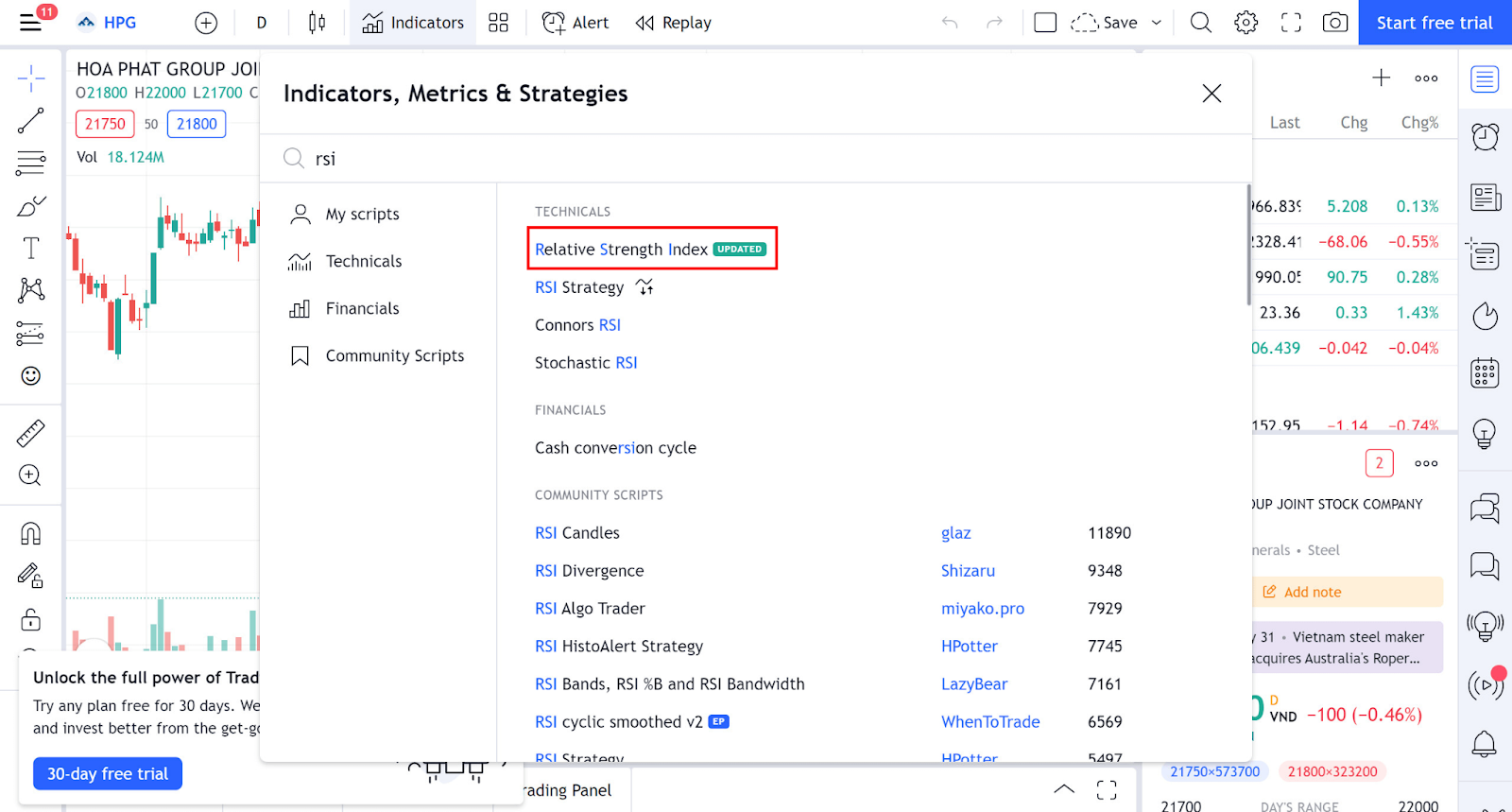Open Community Scripts category
The height and width of the screenshot is (812, 1512).
pyautogui.click(x=394, y=356)
